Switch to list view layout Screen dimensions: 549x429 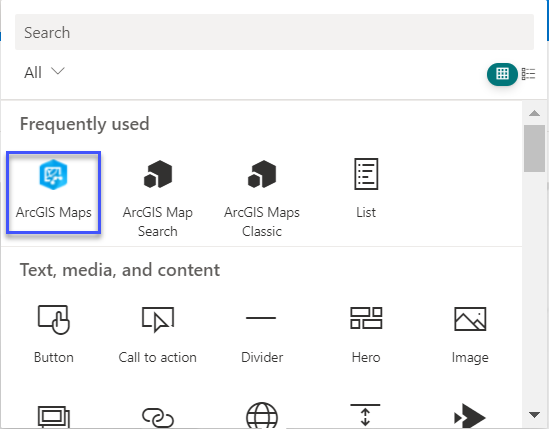[x=528, y=74]
